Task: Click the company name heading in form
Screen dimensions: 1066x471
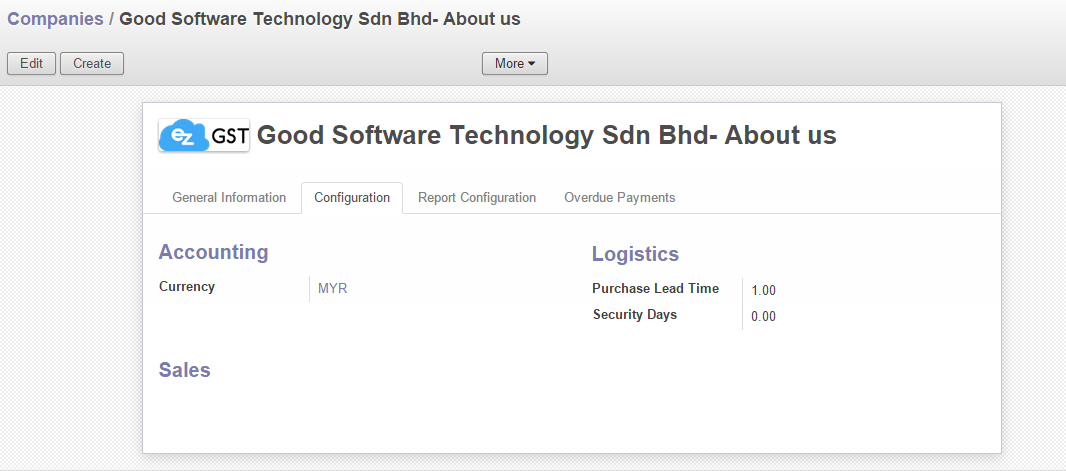Action: click(x=547, y=135)
